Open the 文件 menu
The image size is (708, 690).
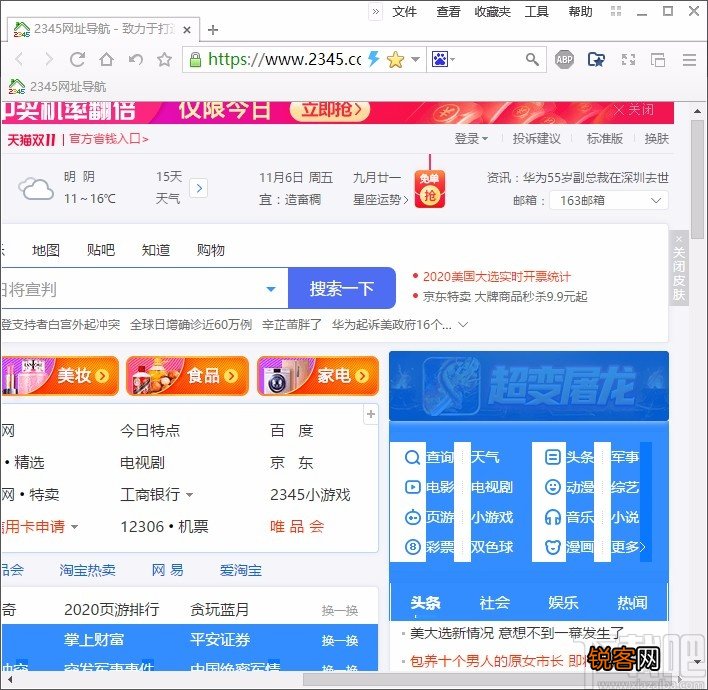click(x=404, y=12)
